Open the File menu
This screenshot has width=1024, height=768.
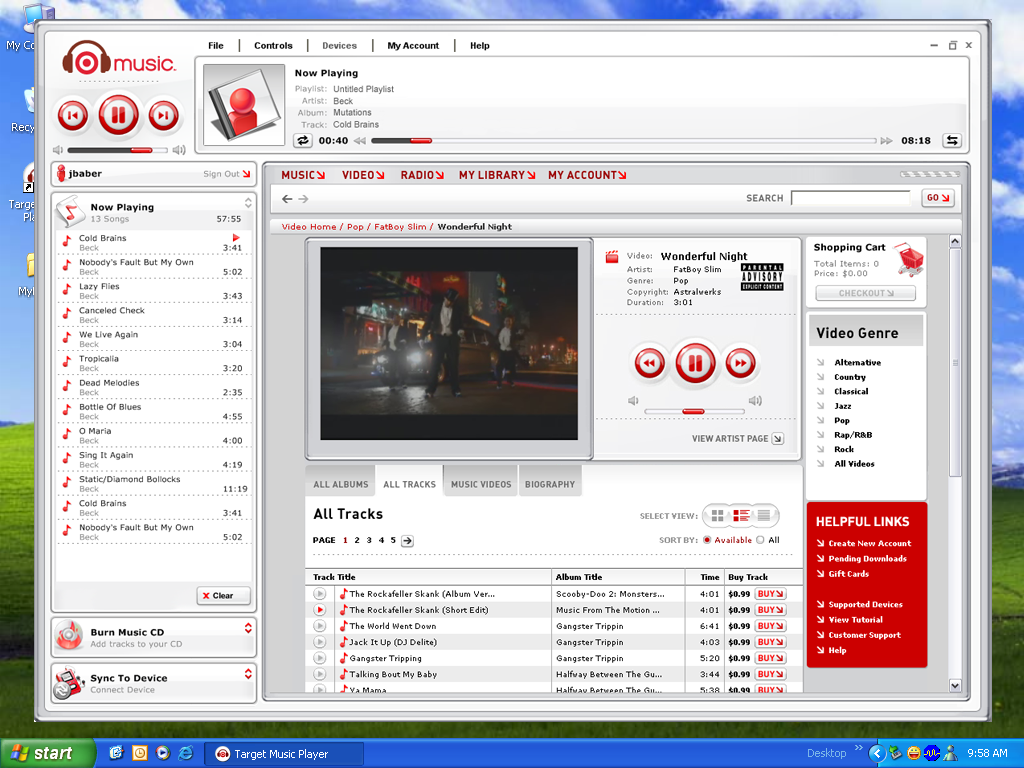216,46
